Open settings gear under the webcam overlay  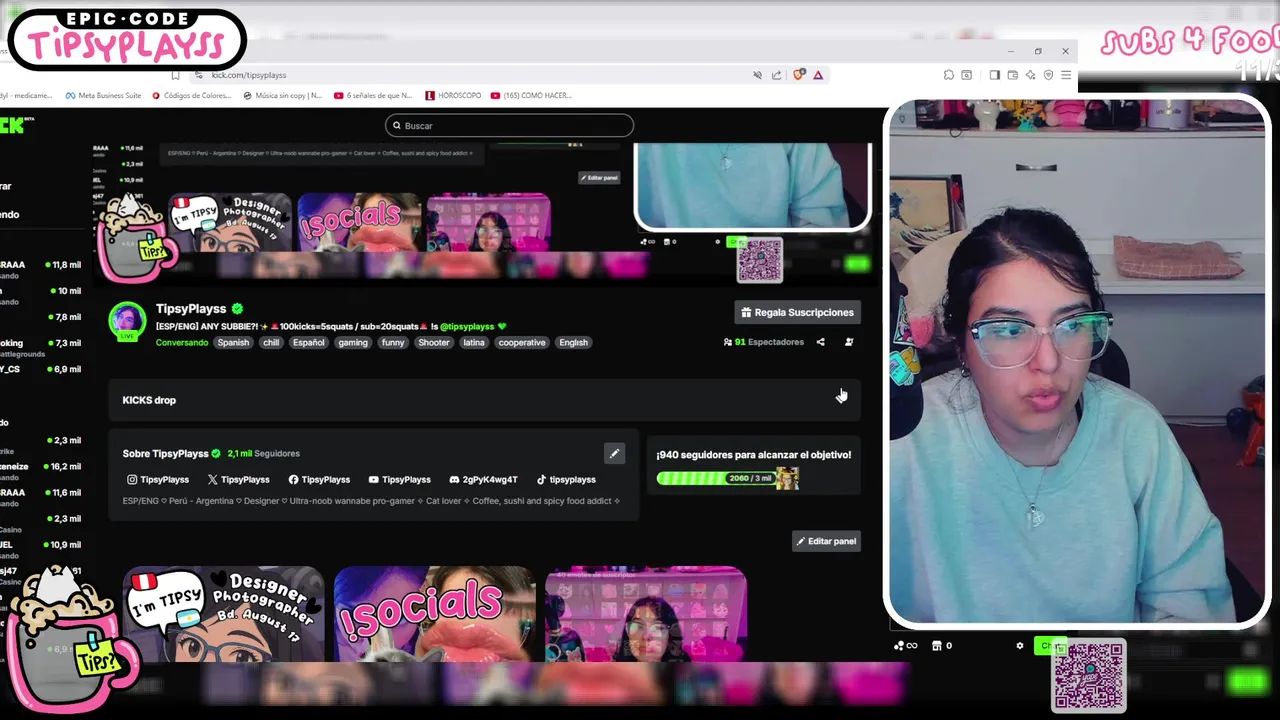click(x=1020, y=646)
